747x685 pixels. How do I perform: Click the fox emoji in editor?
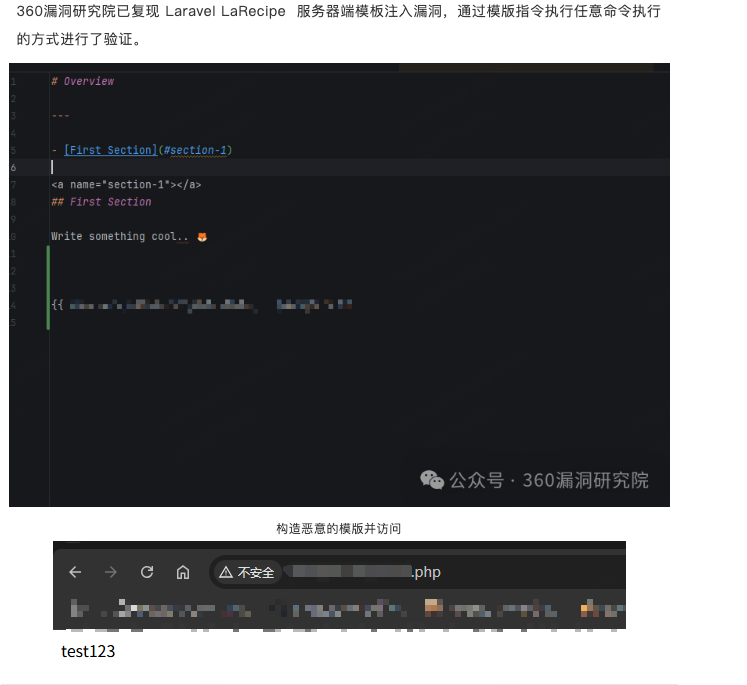click(202, 237)
